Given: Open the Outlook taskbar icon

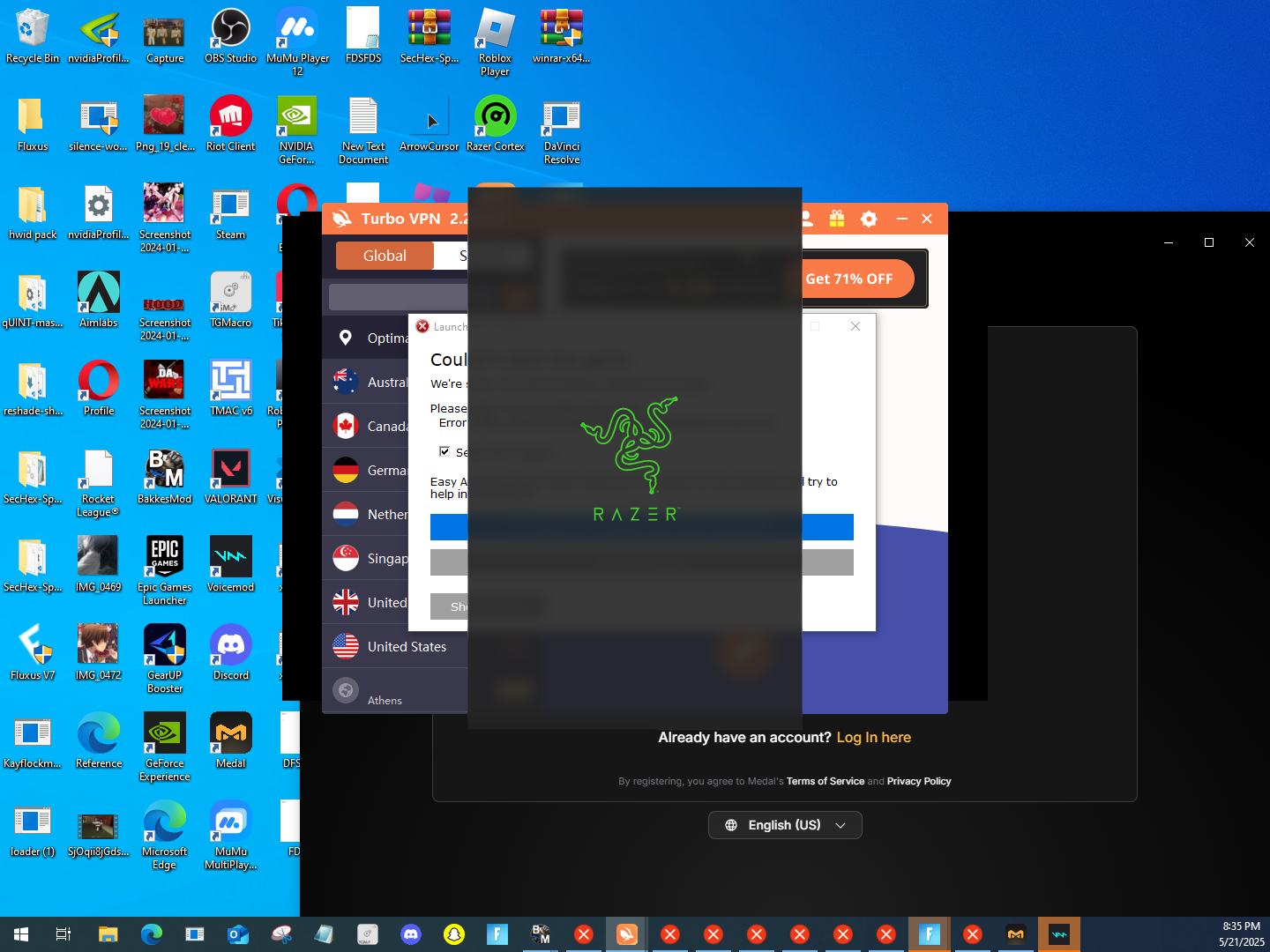Looking at the screenshot, I should 238,934.
